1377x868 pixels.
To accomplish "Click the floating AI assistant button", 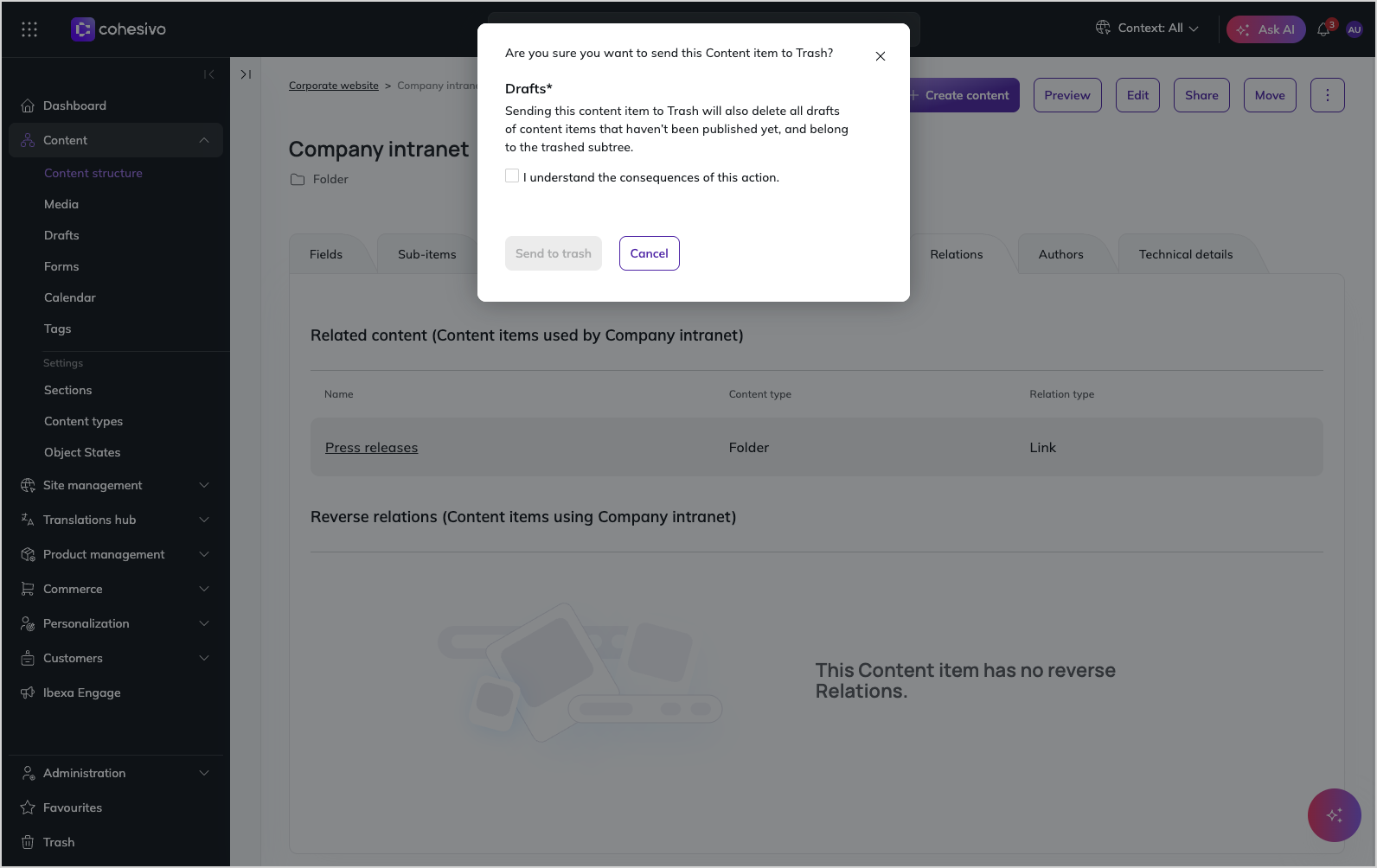I will click(1335, 815).
